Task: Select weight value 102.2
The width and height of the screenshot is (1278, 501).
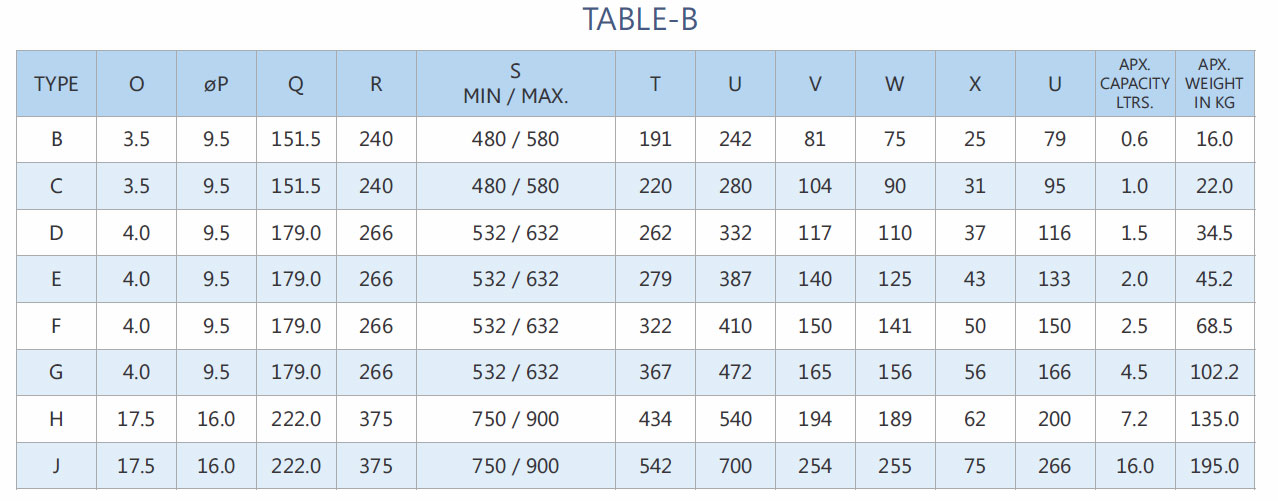Action: (1214, 372)
